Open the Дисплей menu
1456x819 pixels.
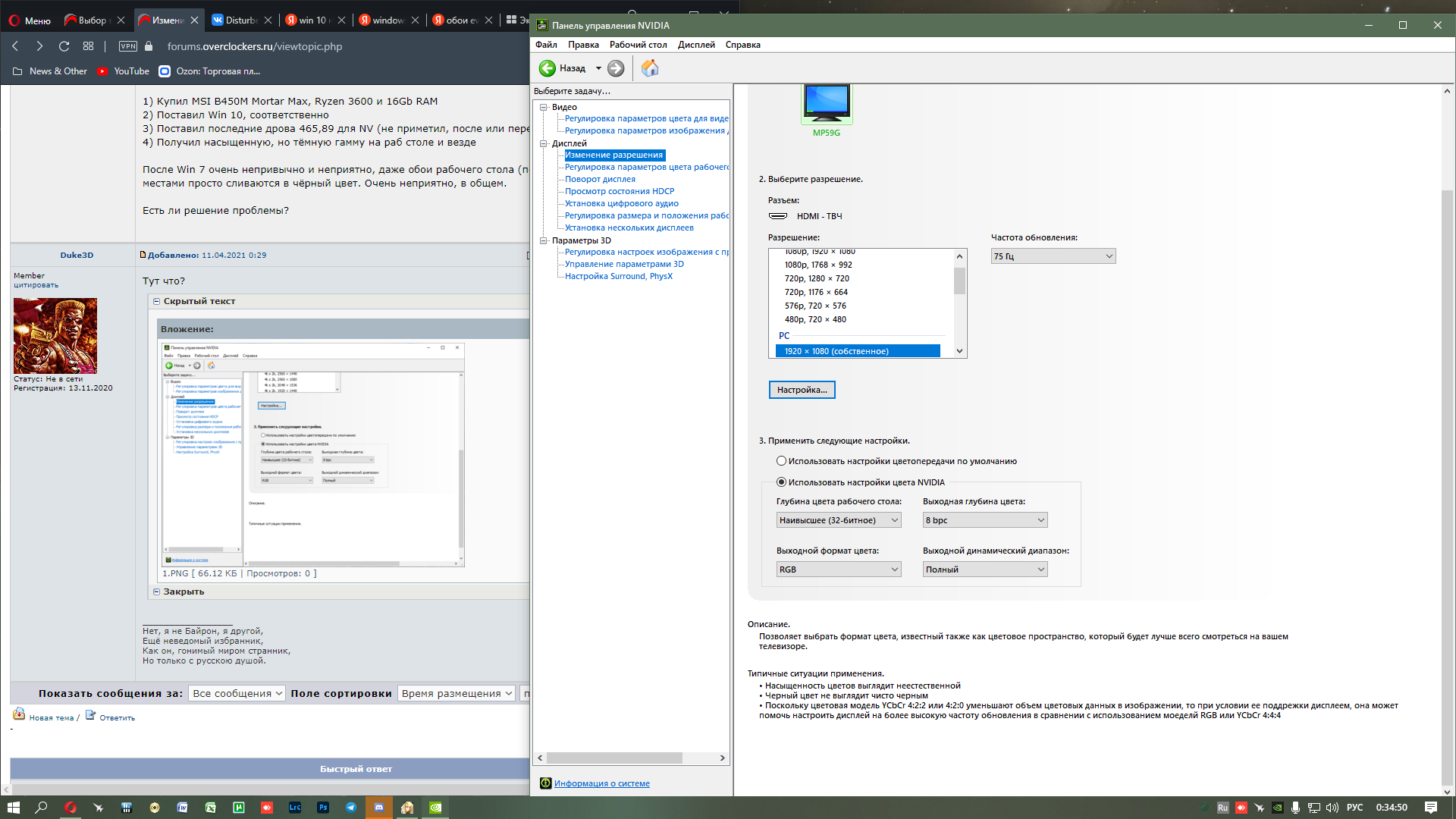click(x=695, y=45)
